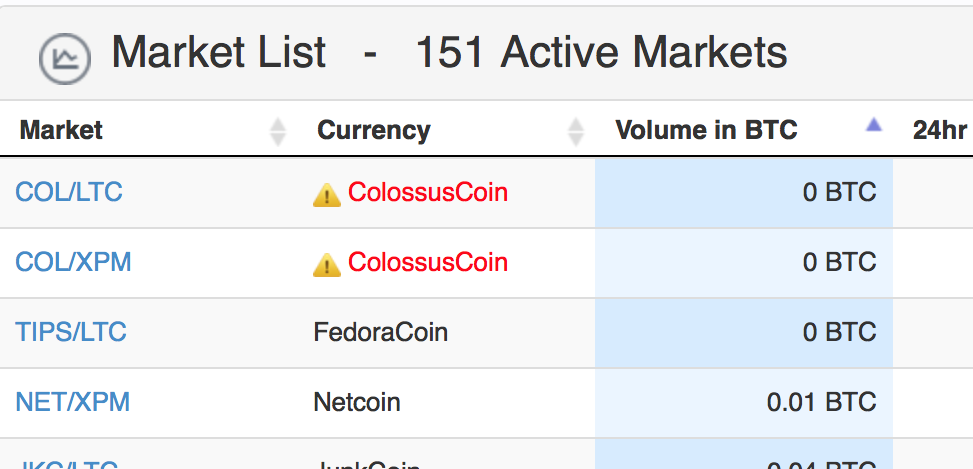Open the COL/XPM market link
Viewport: 973px width, 469px height.
pos(73,262)
